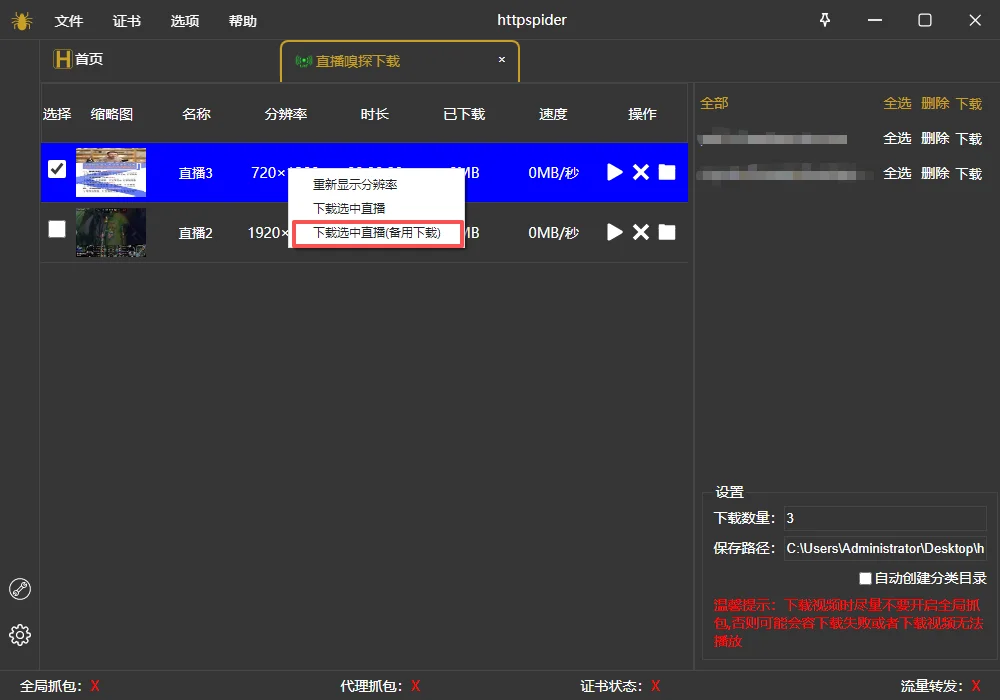Switch to the 首页 tab
This screenshot has height=700, width=1000.
[x=78, y=59]
